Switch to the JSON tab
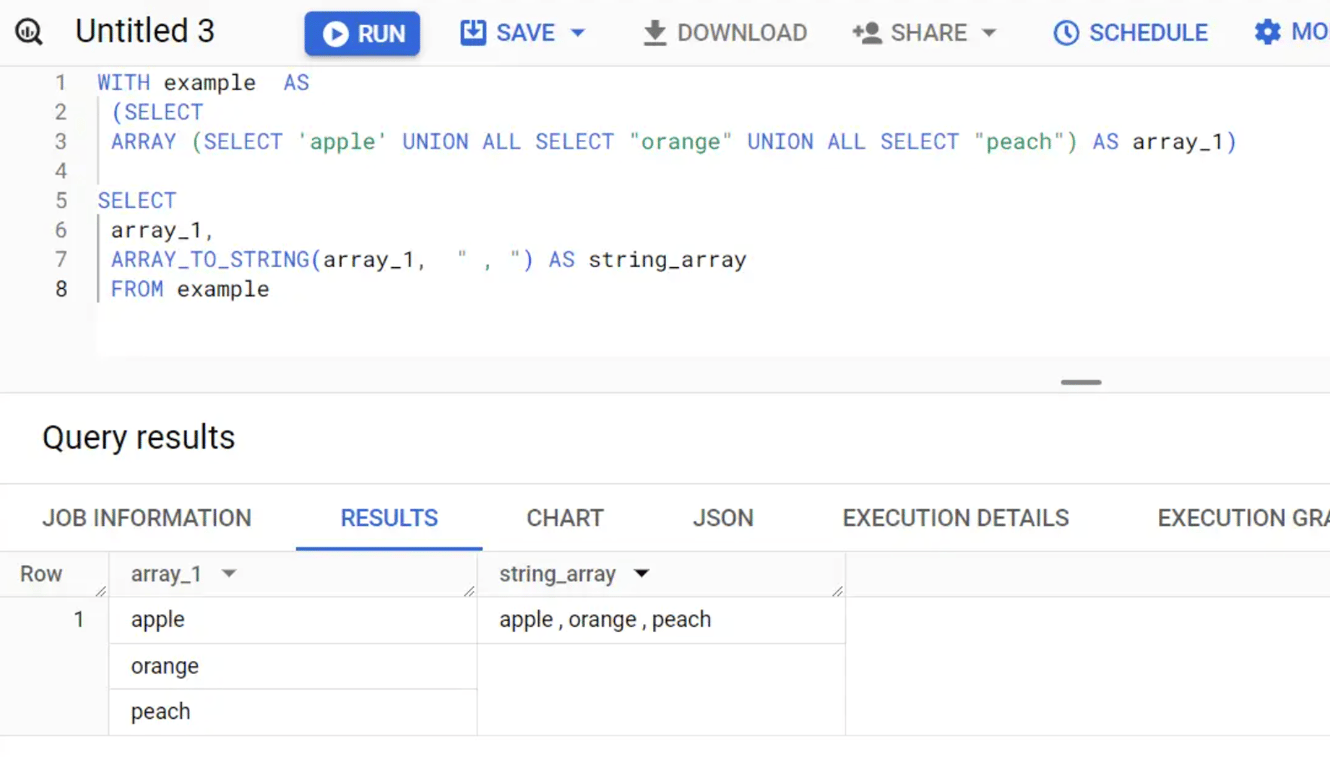The image size is (1330, 768). pyautogui.click(x=723, y=518)
